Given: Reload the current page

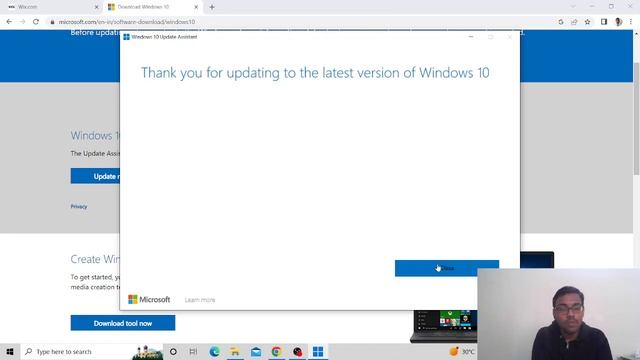Looking at the screenshot, I should coord(36,22).
